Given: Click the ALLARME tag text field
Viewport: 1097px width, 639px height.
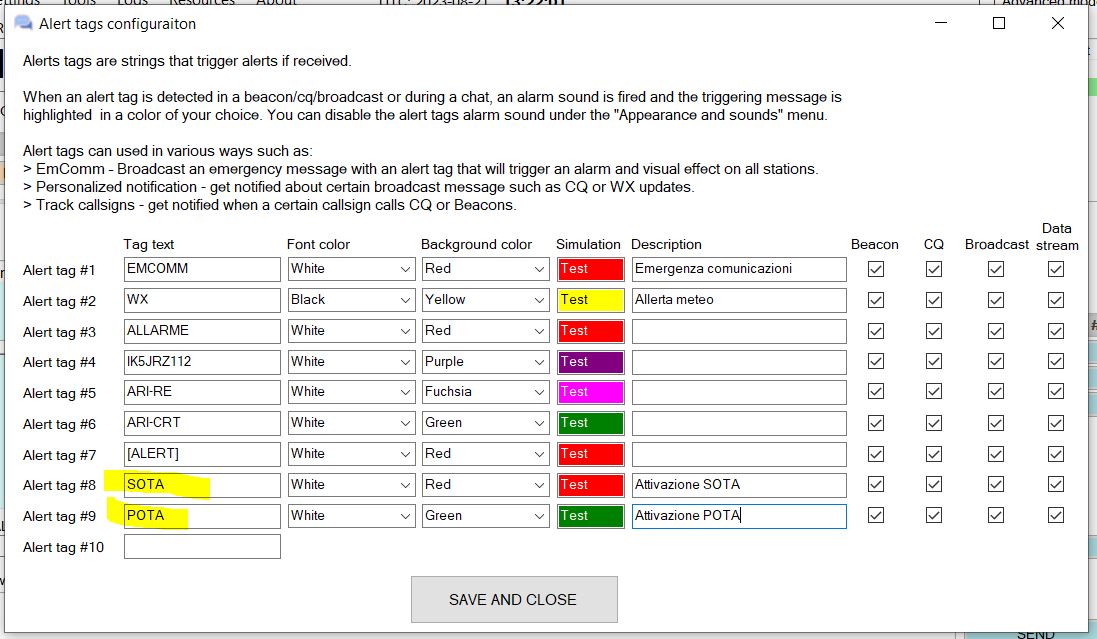Looking at the screenshot, I should [202, 331].
